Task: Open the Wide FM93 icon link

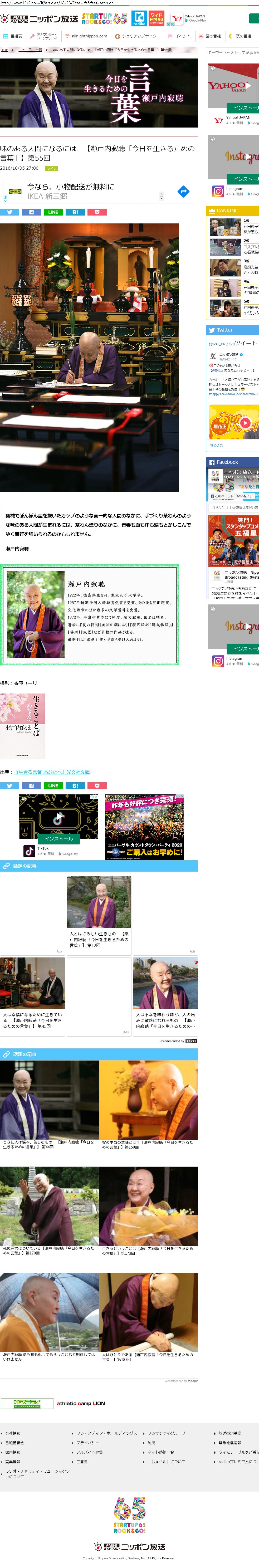Action: point(156,18)
